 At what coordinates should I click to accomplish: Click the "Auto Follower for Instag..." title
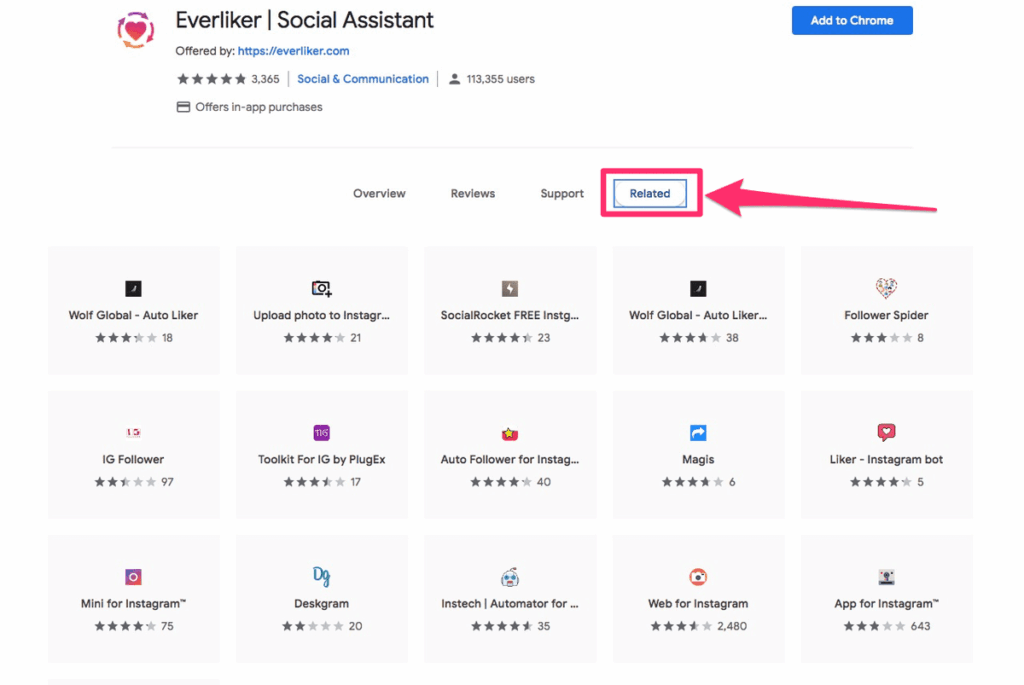tap(510, 460)
